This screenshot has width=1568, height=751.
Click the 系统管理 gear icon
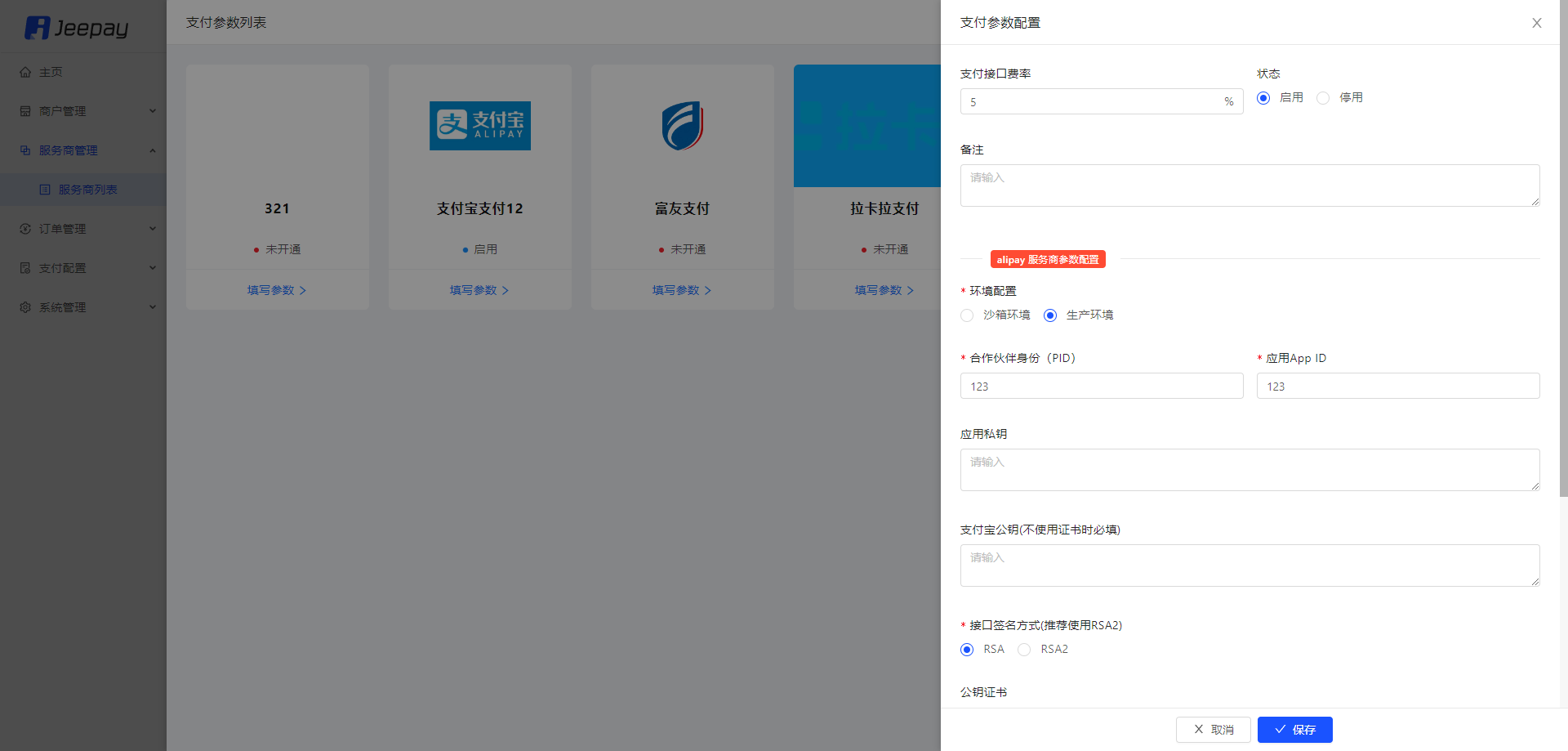pos(25,307)
